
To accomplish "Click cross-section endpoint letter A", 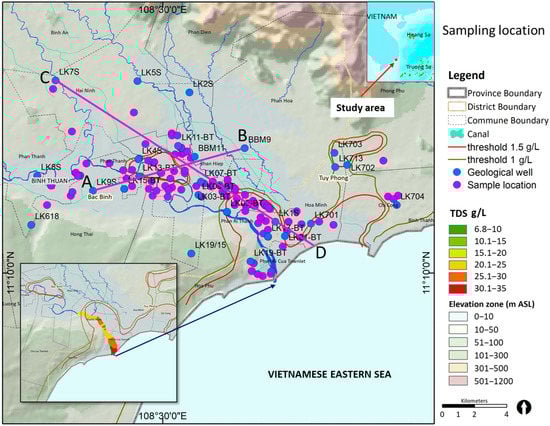I will [x=87, y=182].
